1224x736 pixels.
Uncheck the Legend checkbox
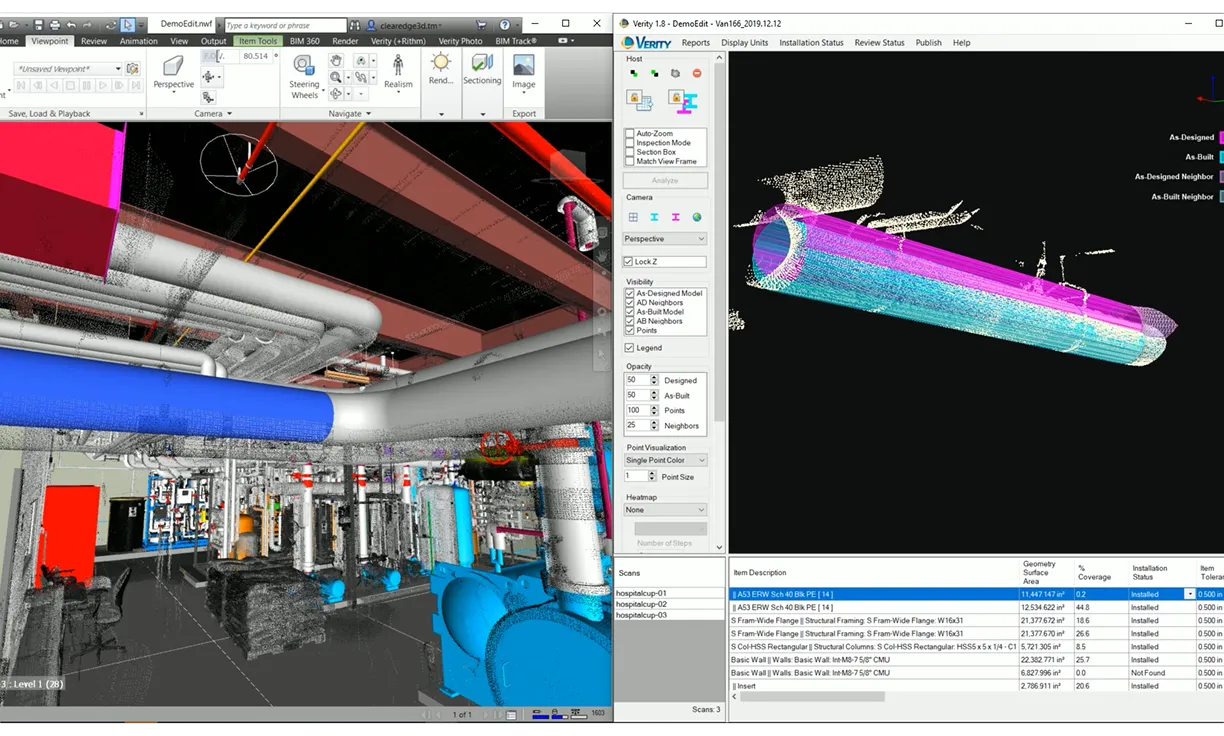[629, 348]
